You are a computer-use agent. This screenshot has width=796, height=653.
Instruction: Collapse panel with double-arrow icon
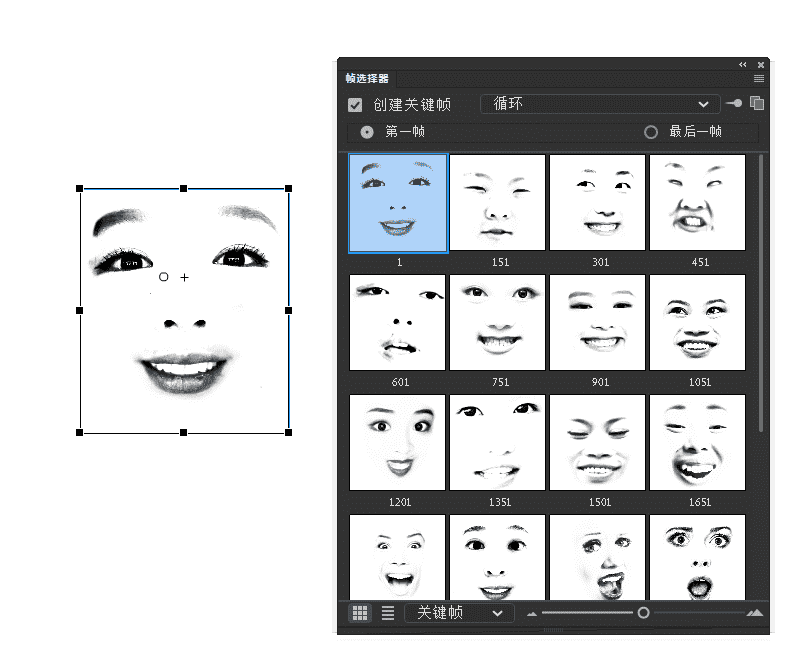743,64
